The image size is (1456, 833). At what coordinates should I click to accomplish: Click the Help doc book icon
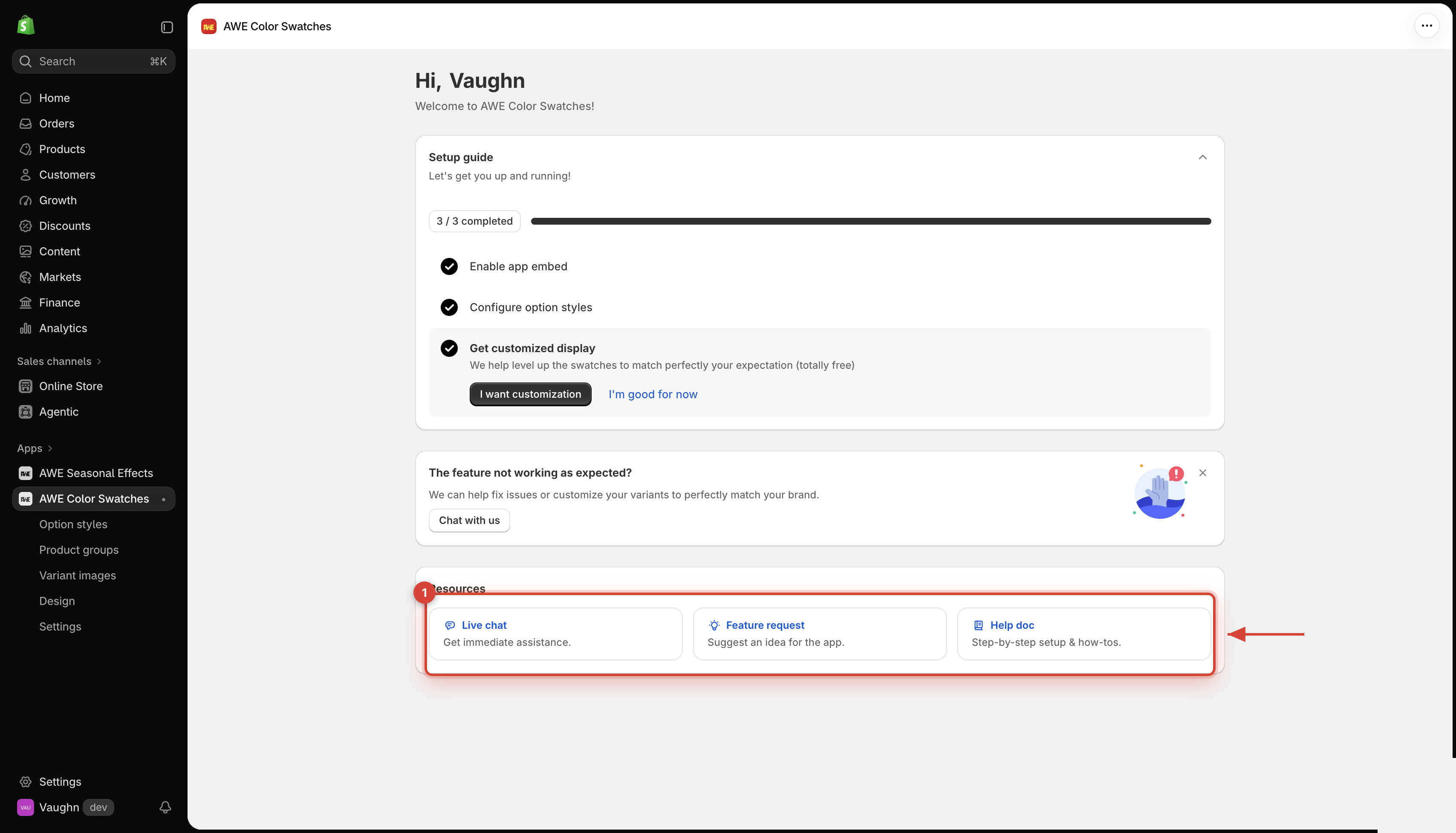[979, 625]
